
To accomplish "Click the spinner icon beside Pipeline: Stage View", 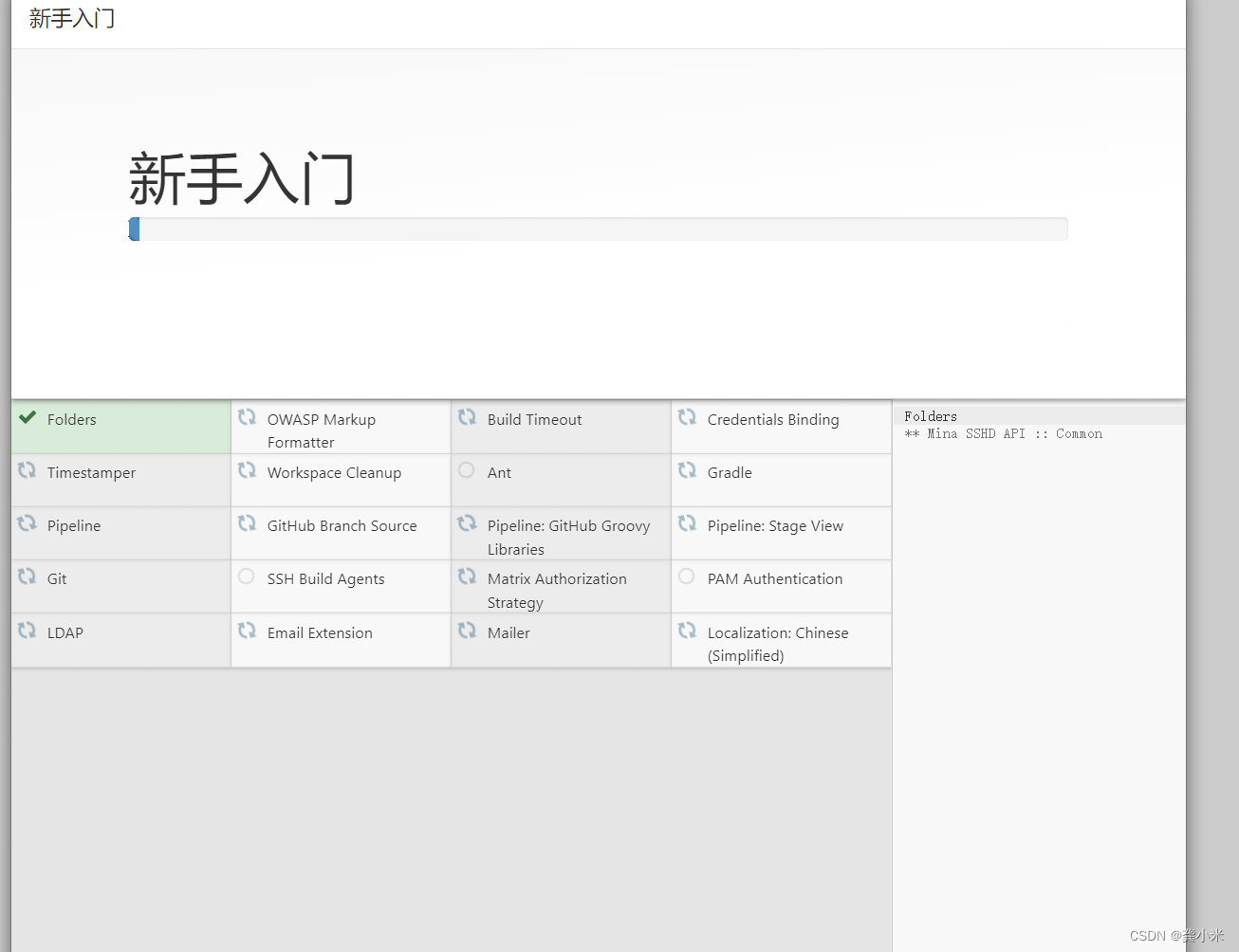I will 687,523.
